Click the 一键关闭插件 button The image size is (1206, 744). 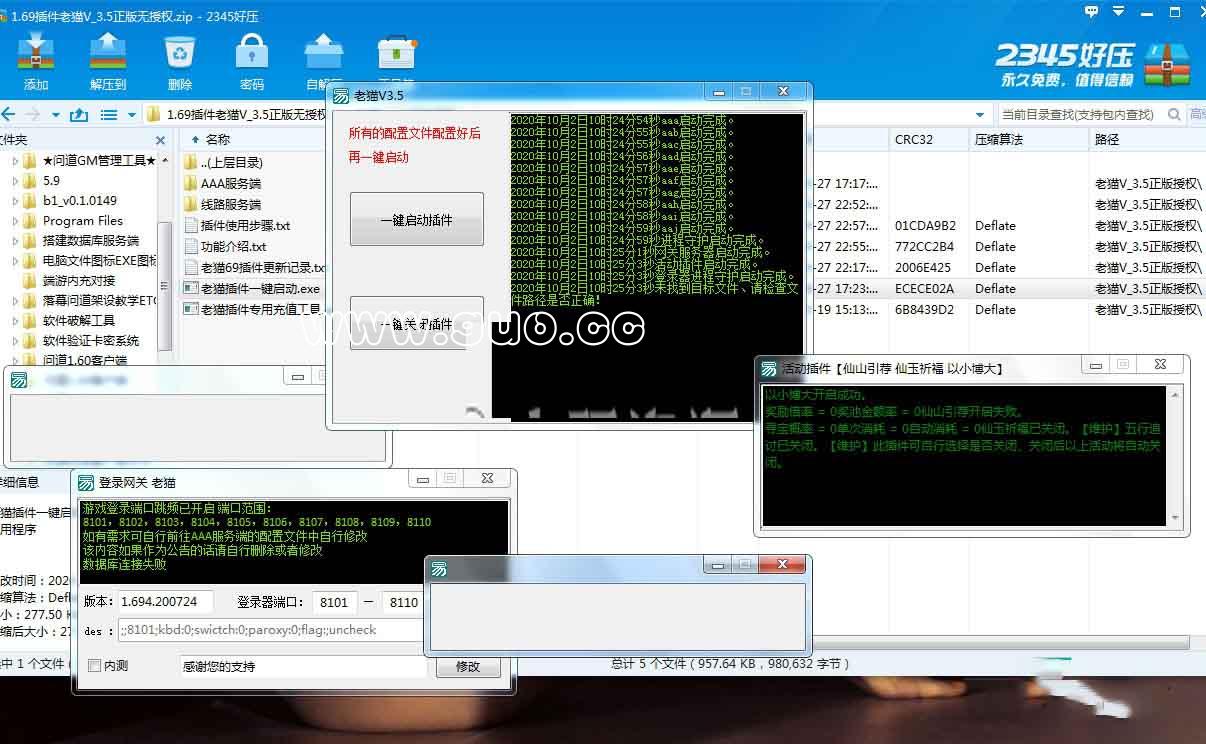(416, 323)
